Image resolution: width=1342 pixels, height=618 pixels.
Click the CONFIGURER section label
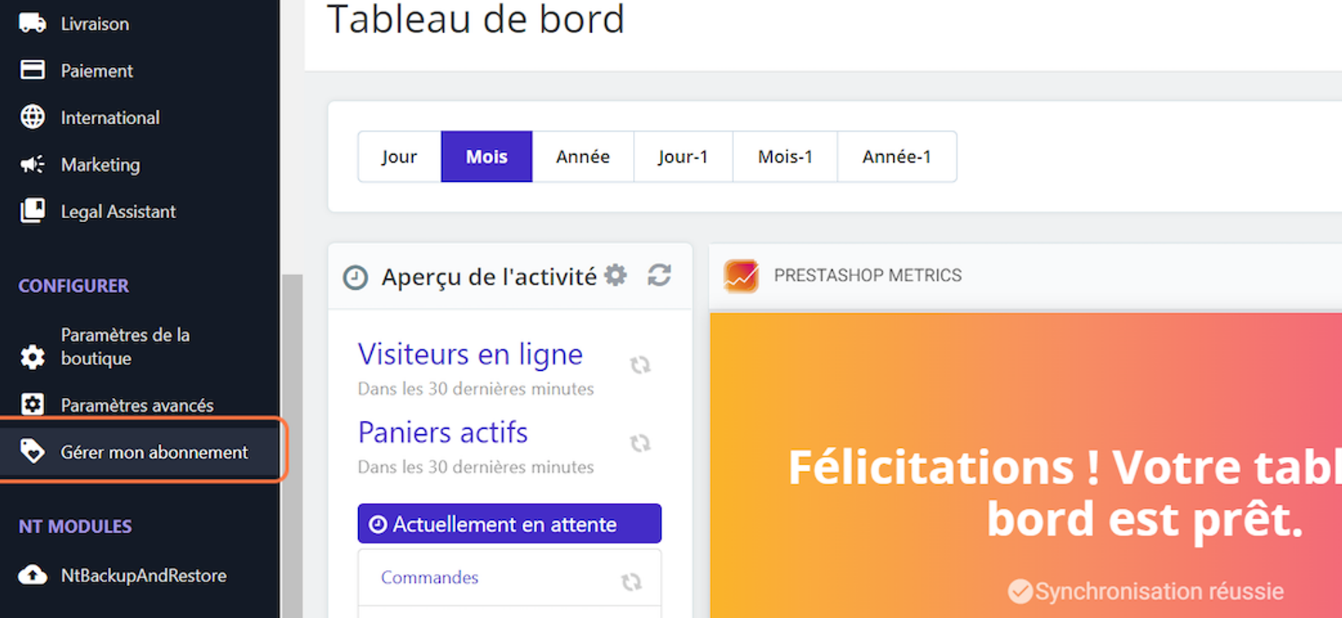pyautogui.click(x=73, y=285)
